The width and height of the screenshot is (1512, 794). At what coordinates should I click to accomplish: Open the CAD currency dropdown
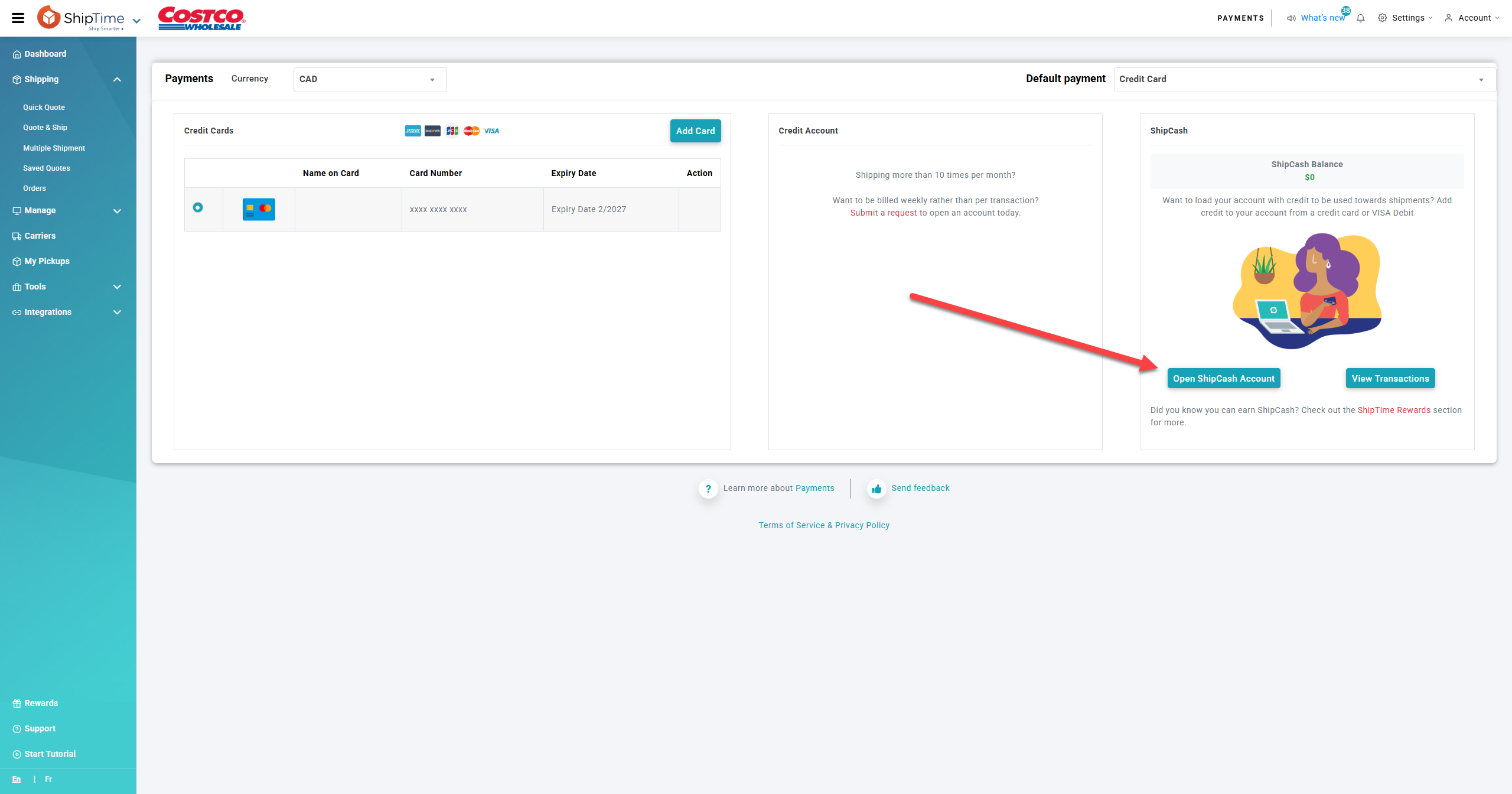point(370,79)
